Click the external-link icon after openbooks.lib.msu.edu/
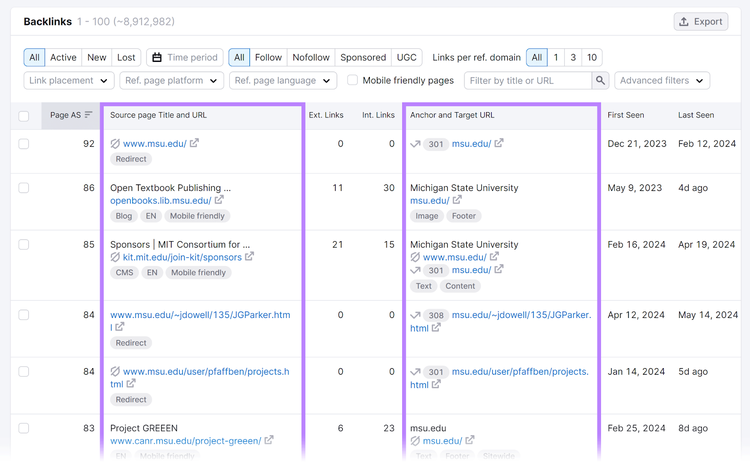This screenshot has width=750, height=462. (219, 200)
